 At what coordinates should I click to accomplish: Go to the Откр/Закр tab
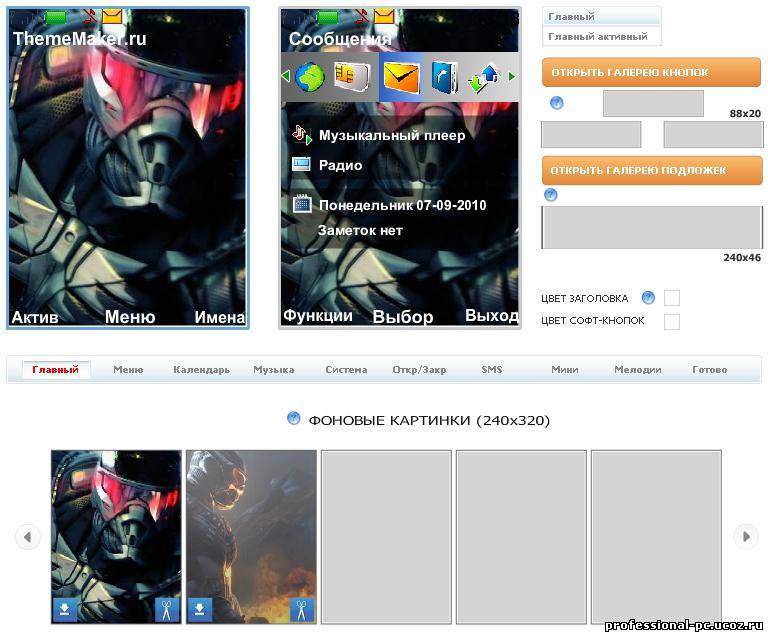tap(419, 369)
